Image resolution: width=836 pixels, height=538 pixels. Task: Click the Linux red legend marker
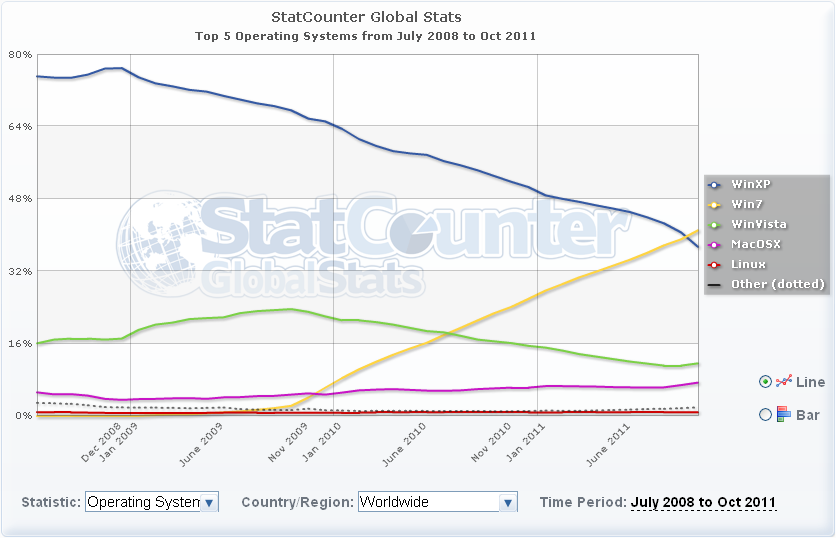[714, 265]
